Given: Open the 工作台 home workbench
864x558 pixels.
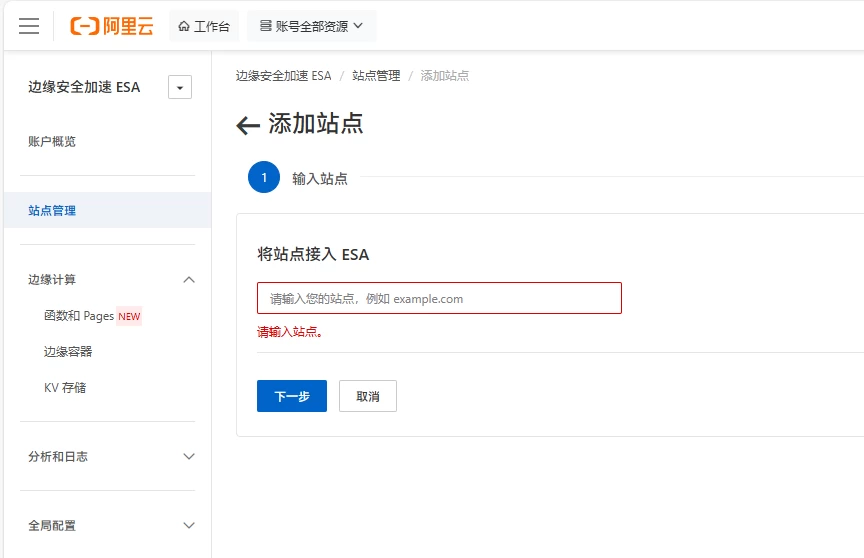Looking at the screenshot, I should (x=203, y=26).
